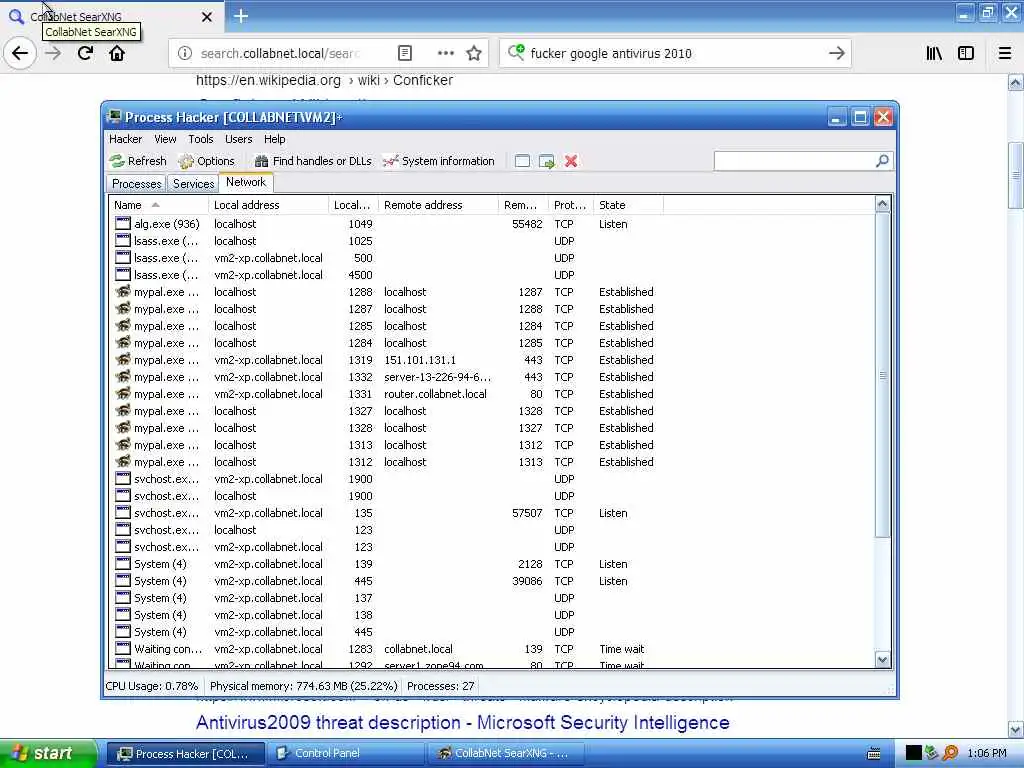
Task: Open a new browser tab
Action: pyautogui.click(x=241, y=16)
